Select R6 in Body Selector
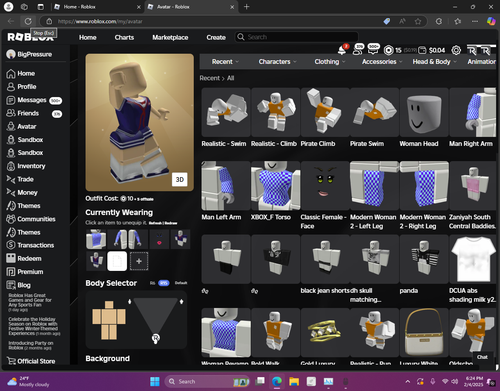500x391 pixels. 152,283
